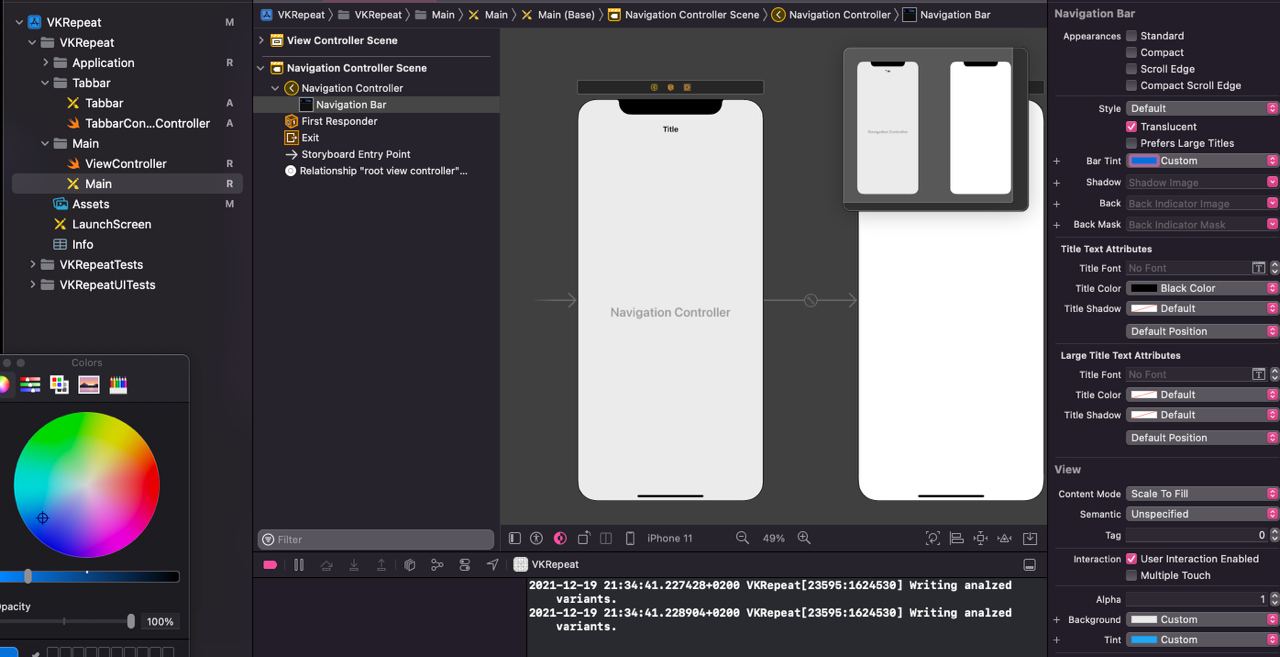Image resolution: width=1280 pixels, height=657 pixels.
Task: Click the Simulate Location arrow icon
Action: [x=492, y=565]
